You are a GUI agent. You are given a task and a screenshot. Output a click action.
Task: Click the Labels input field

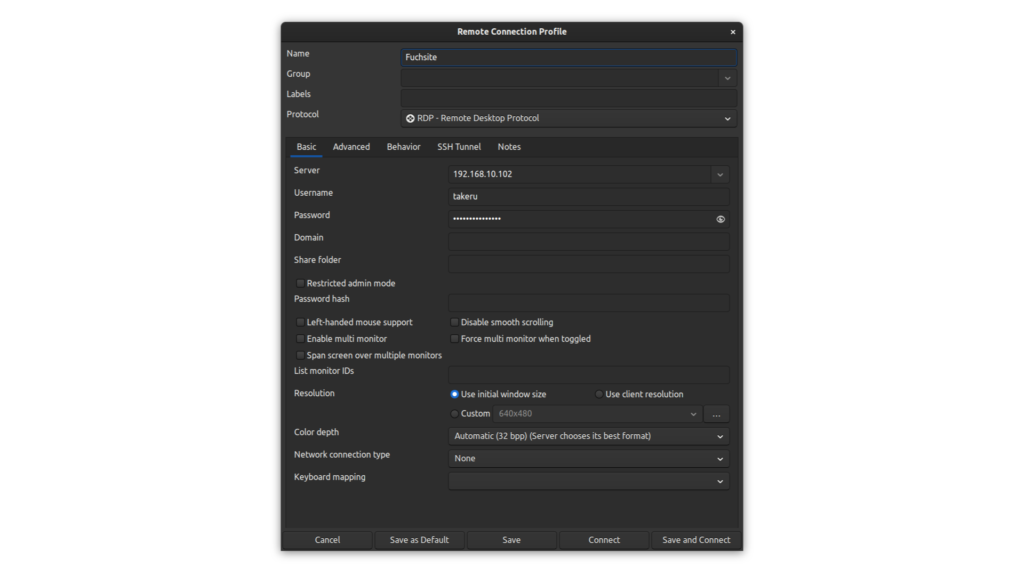(569, 98)
